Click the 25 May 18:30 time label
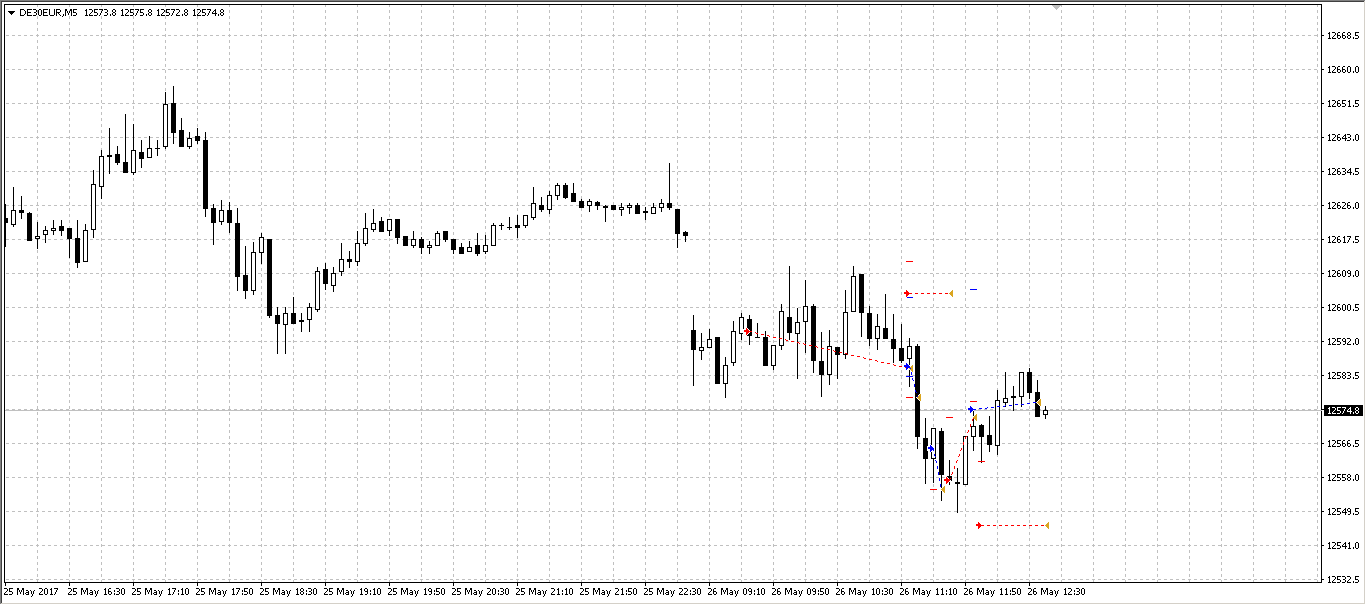Screen dimensions: 1366x605 pyautogui.click(x=290, y=592)
